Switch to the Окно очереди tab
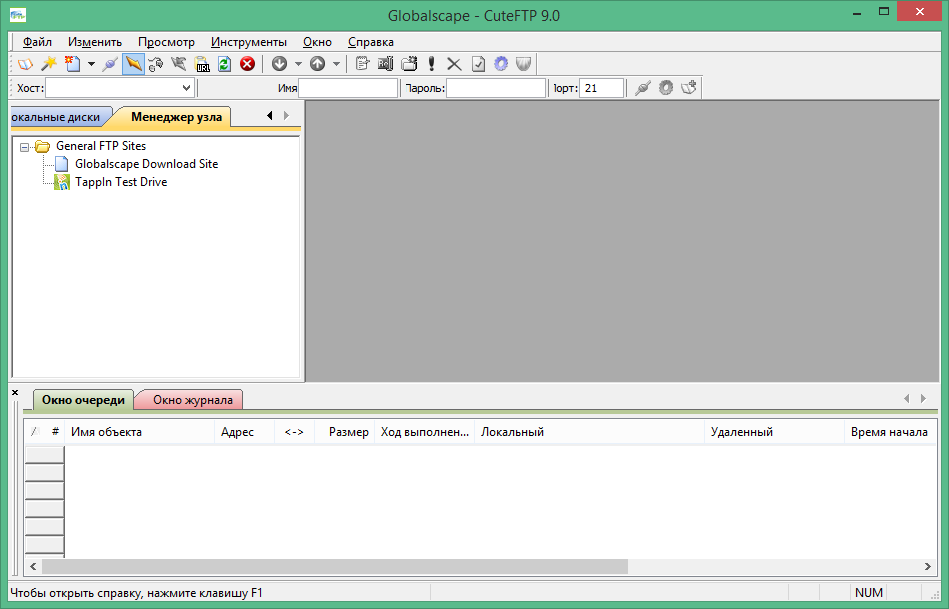Viewport: 949px width, 609px height. click(83, 400)
